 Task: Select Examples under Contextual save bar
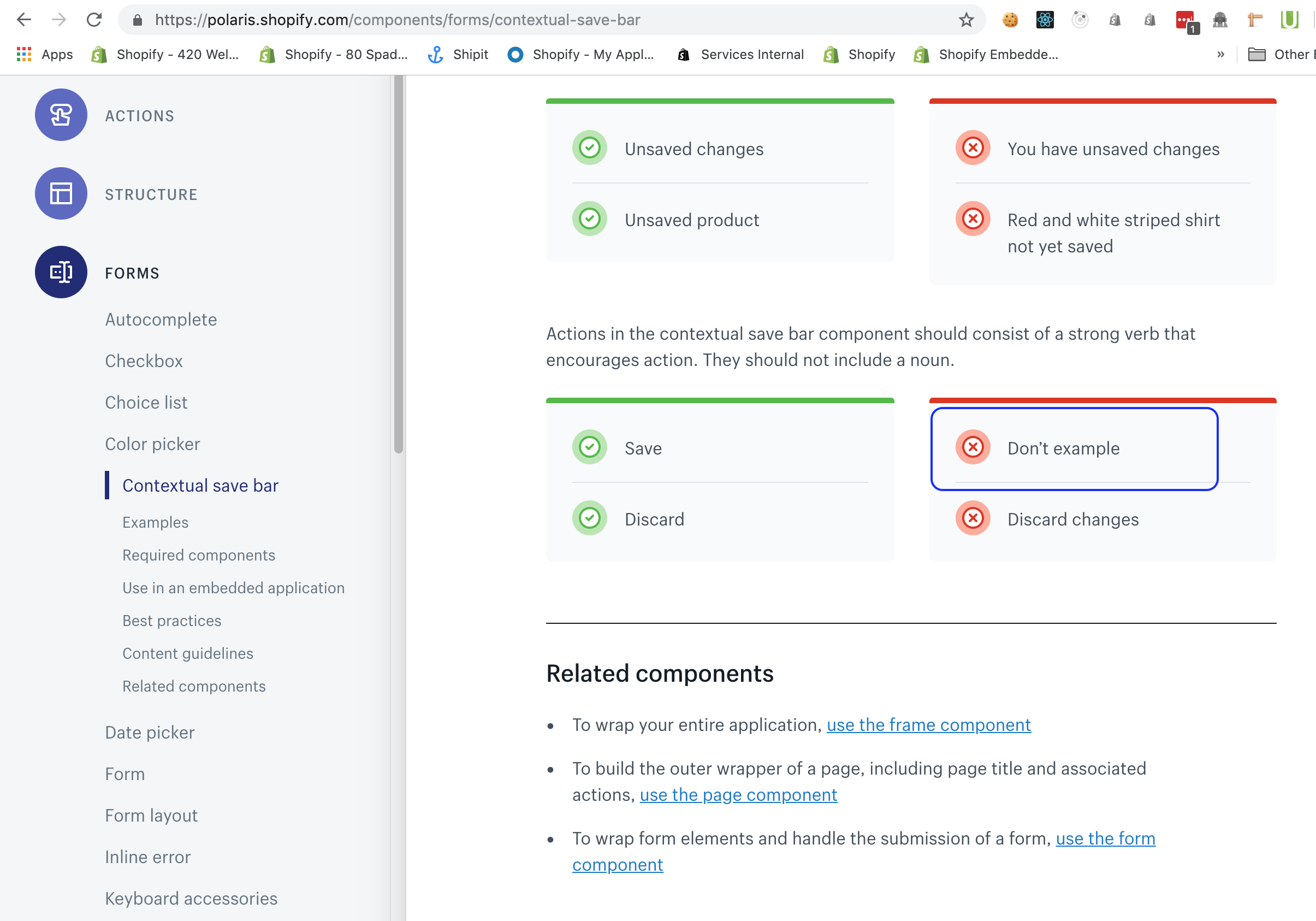tap(155, 522)
